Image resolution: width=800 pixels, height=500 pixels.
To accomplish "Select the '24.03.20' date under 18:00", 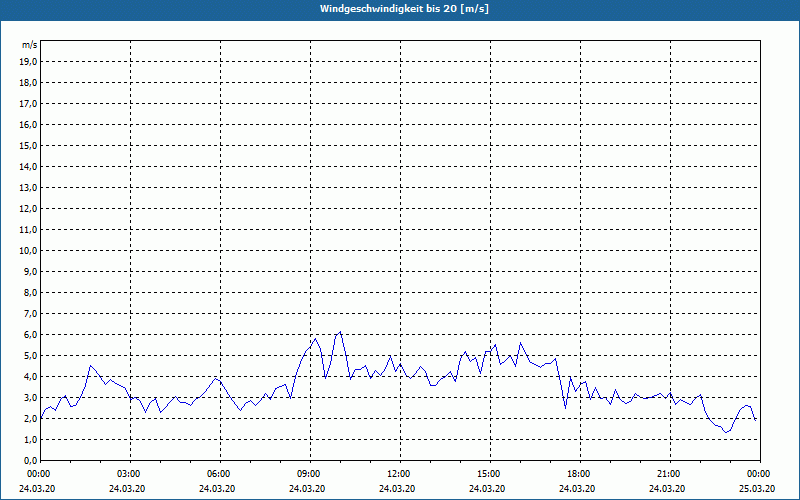I will click(577, 489).
